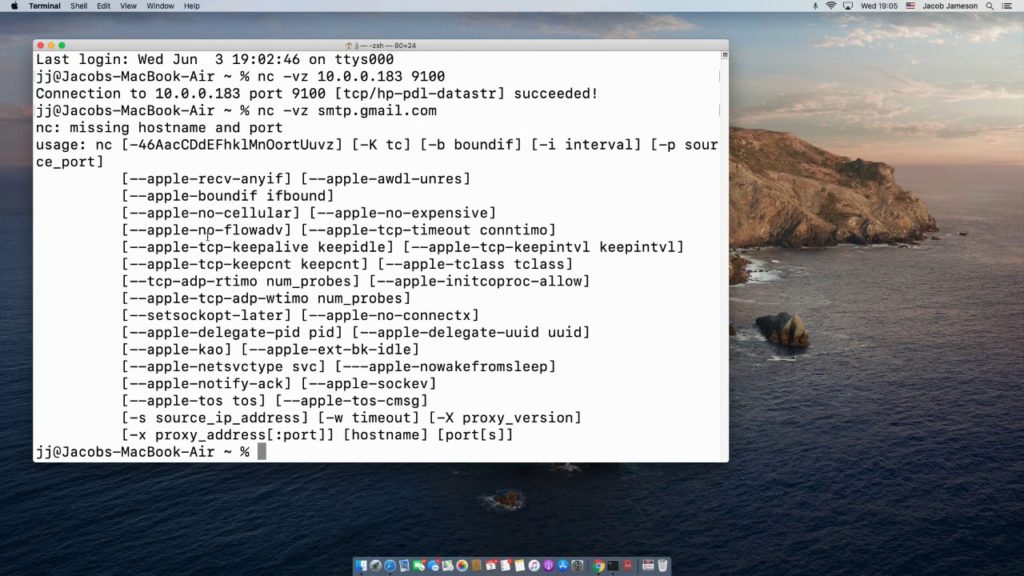Open Safari from the Dock
The width and height of the screenshot is (1024, 576).
(389, 565)
